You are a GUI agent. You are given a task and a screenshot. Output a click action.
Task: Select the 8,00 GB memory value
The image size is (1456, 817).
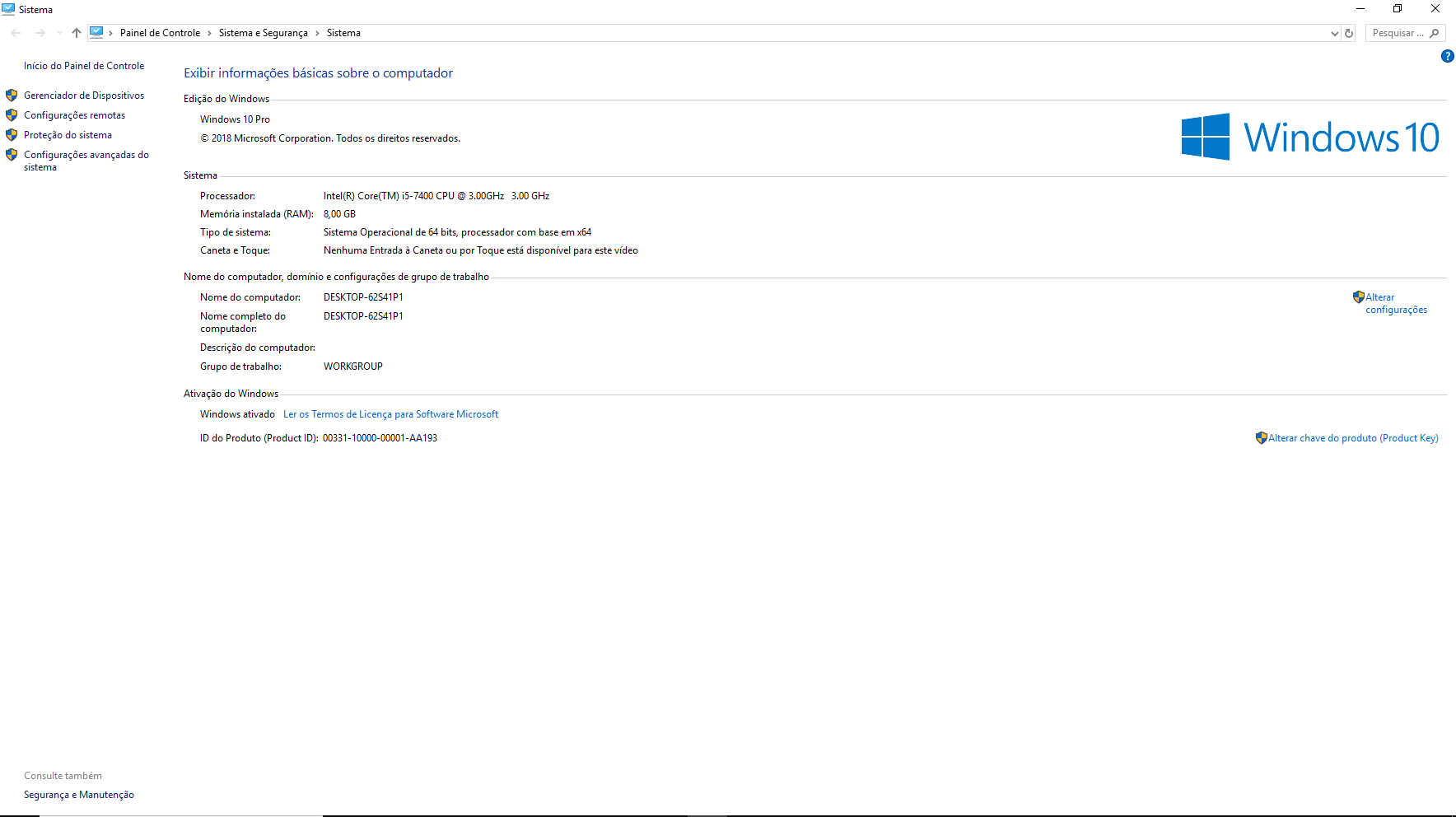pos(339,214)
